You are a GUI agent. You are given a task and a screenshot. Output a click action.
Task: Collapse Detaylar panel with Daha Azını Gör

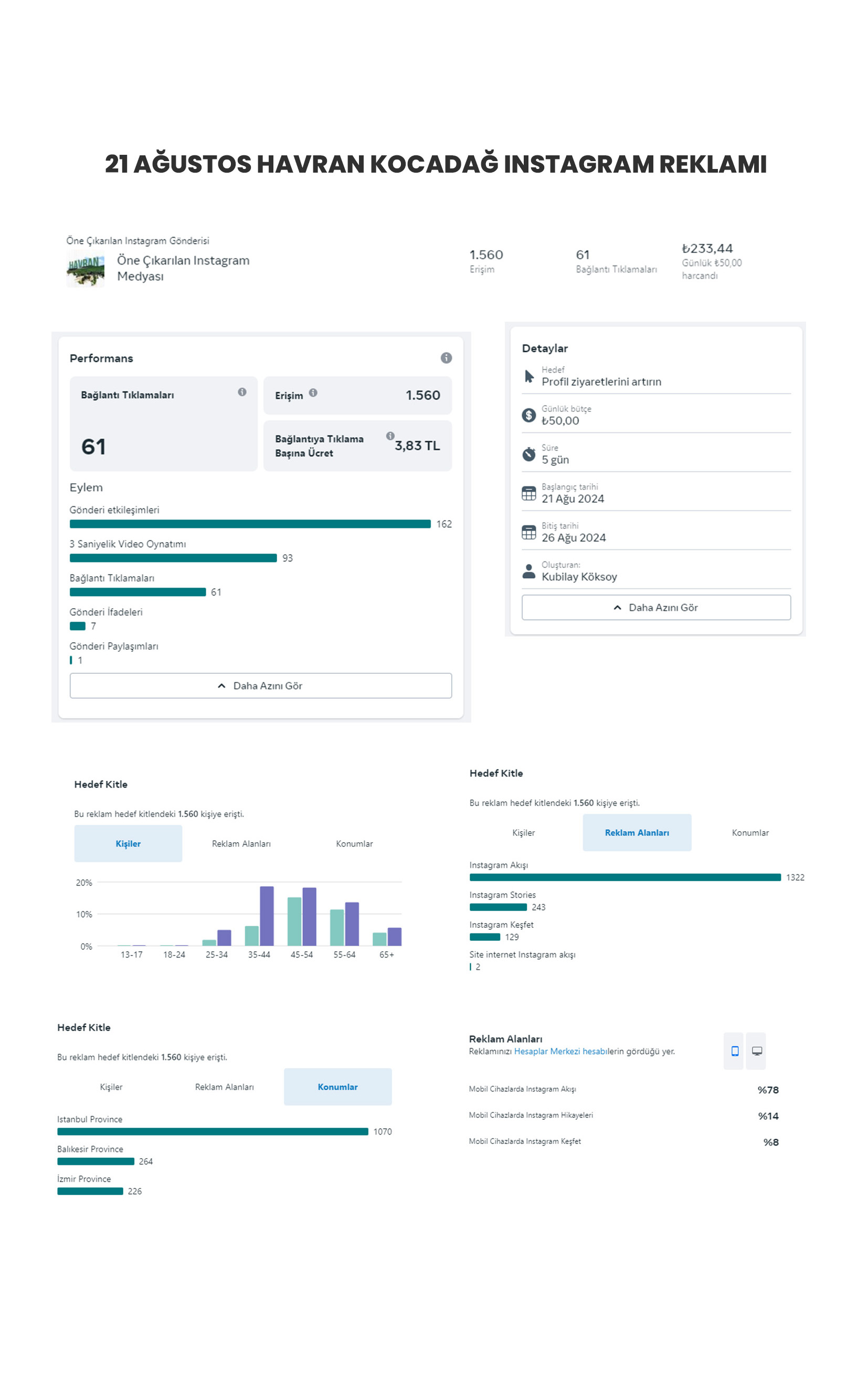655,607
